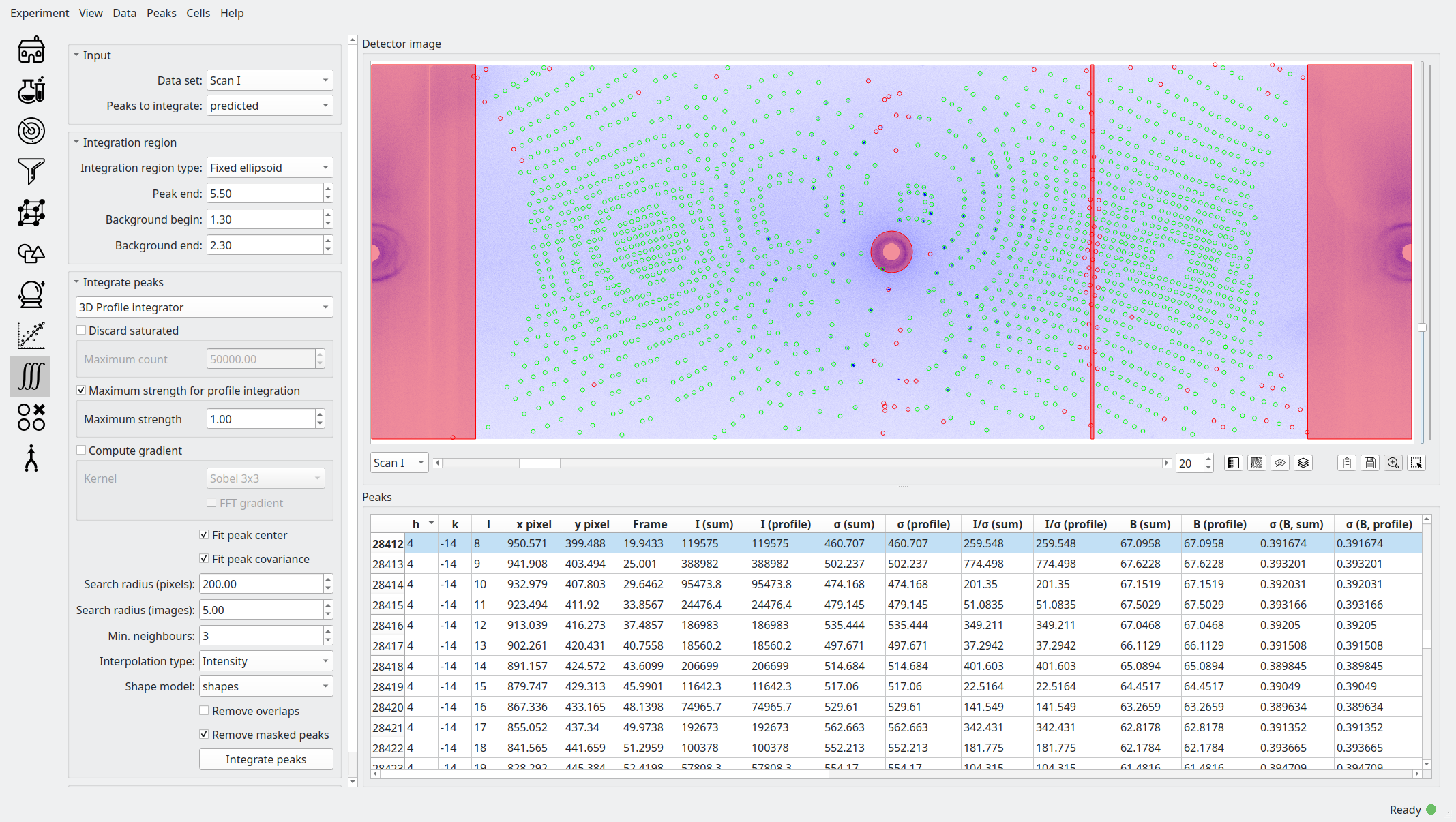Screen dimensions: 1456x822
Task: Click the layers stack icon
Action: point(1303,463)
